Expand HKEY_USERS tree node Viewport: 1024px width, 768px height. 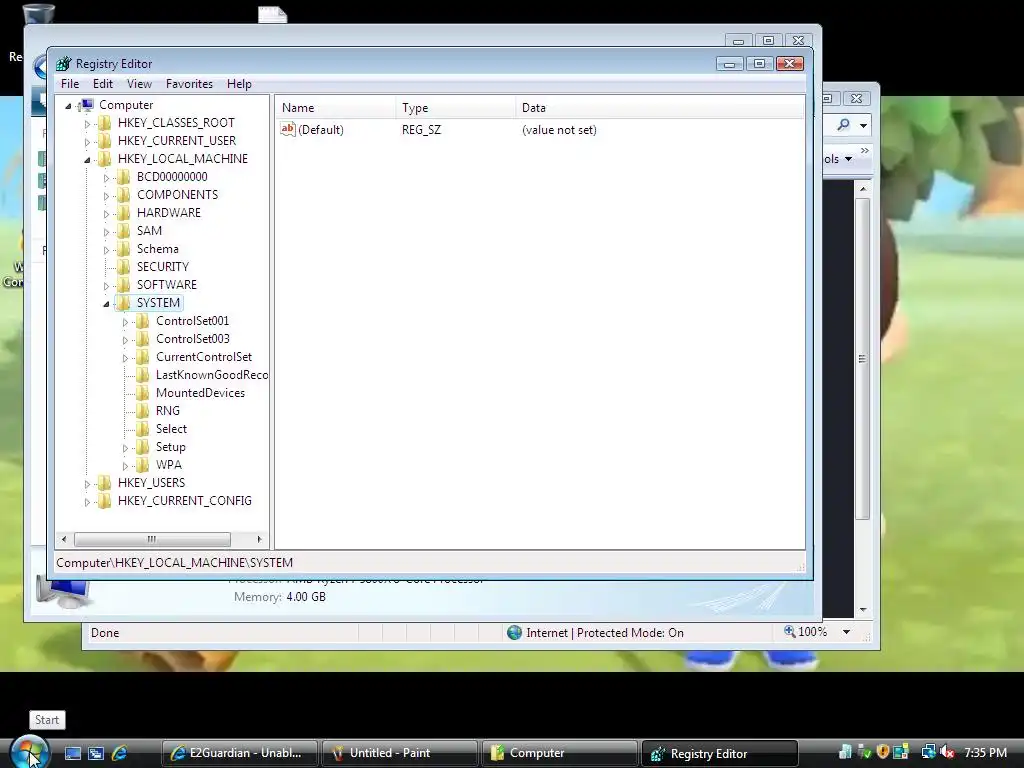pyautogui.click(x=88, y=484)
